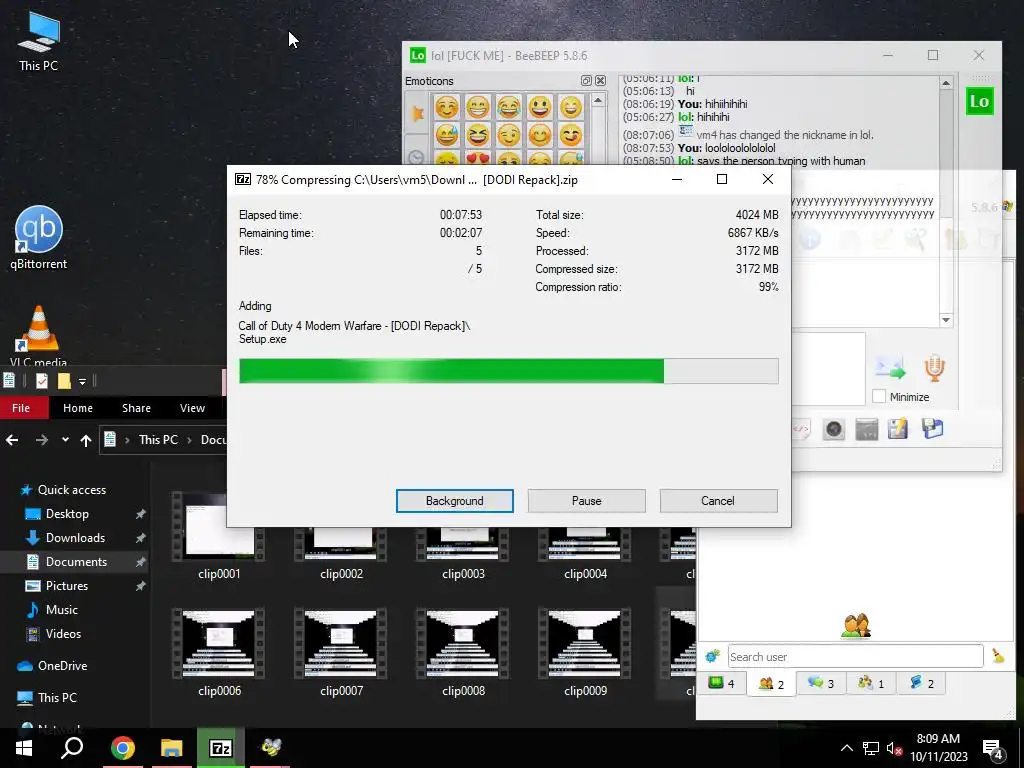The image size is (1024, 768).
Task: Click Properties icon in Explorer title bar
Action: click(42, 381)
